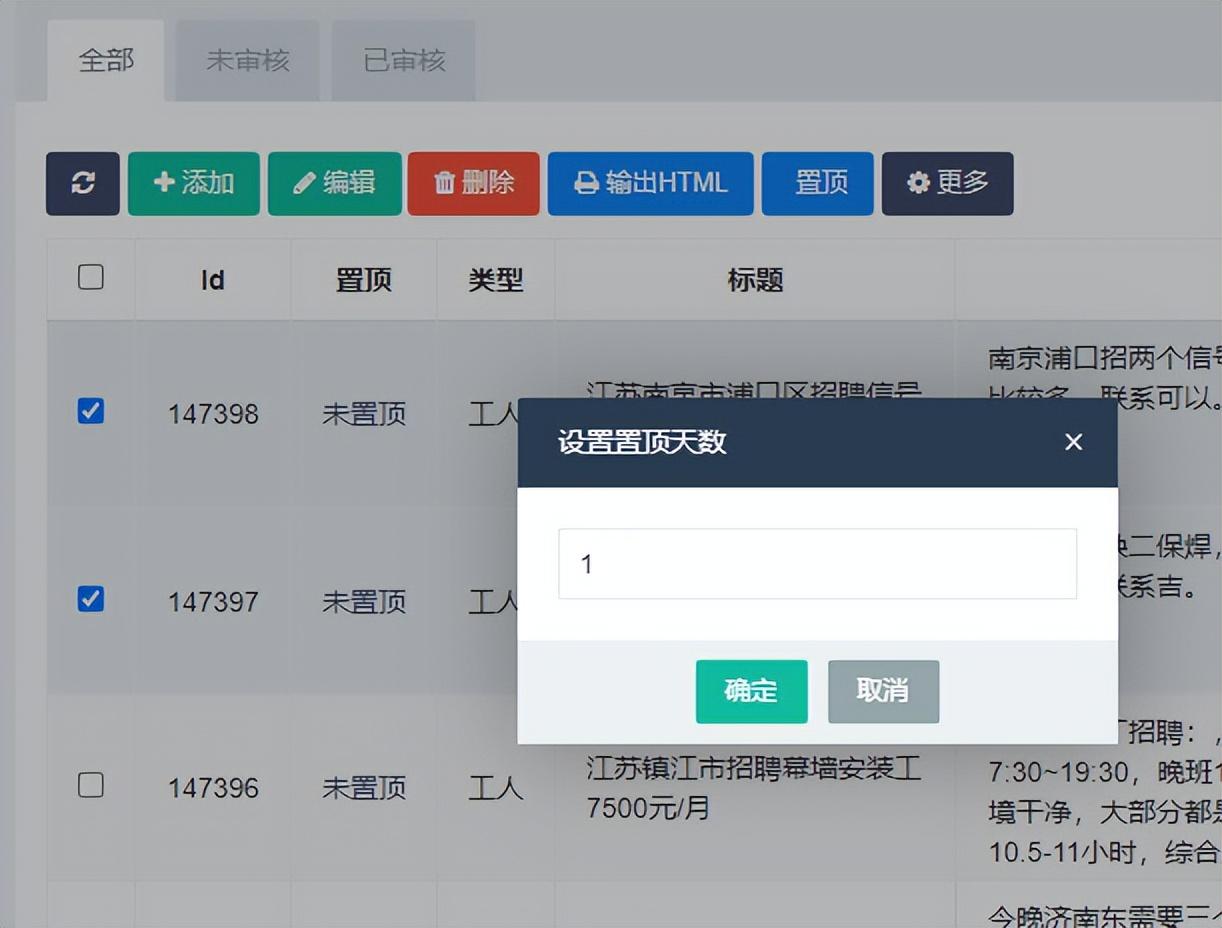Uncheck the checkbox for row 147397
Viewport: 1222px width, 928px height.
(x=91, y=599)
